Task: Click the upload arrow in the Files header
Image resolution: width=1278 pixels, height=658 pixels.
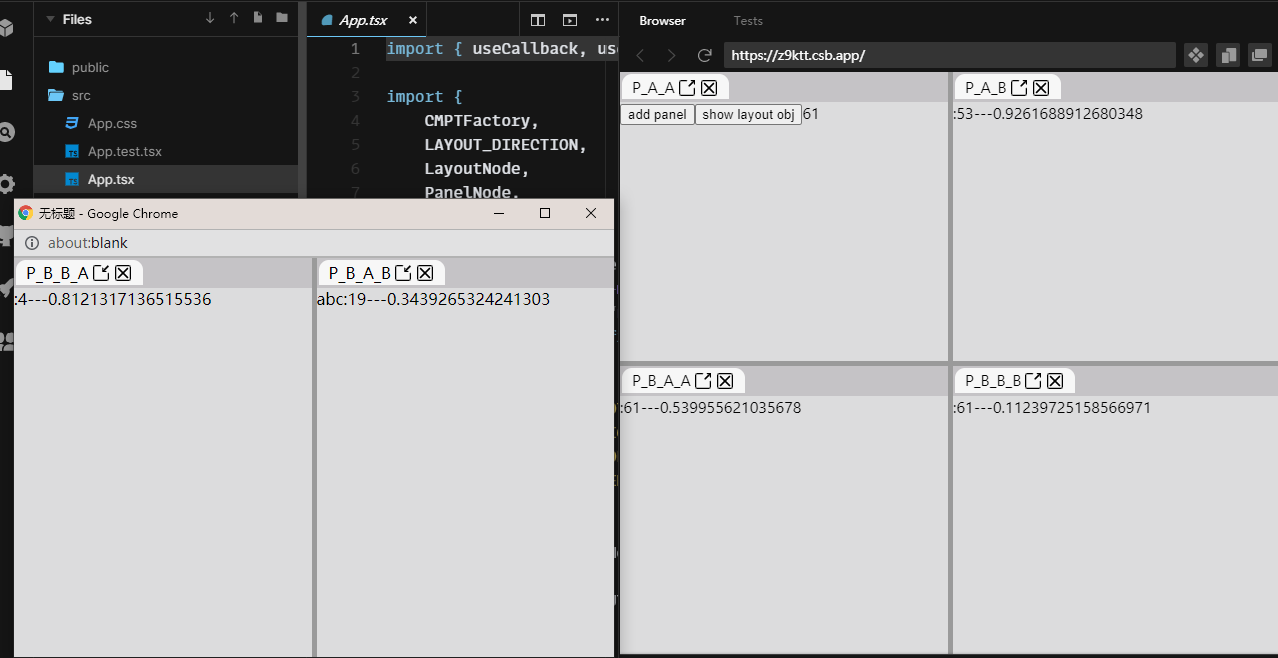Action: coord(234,18)
